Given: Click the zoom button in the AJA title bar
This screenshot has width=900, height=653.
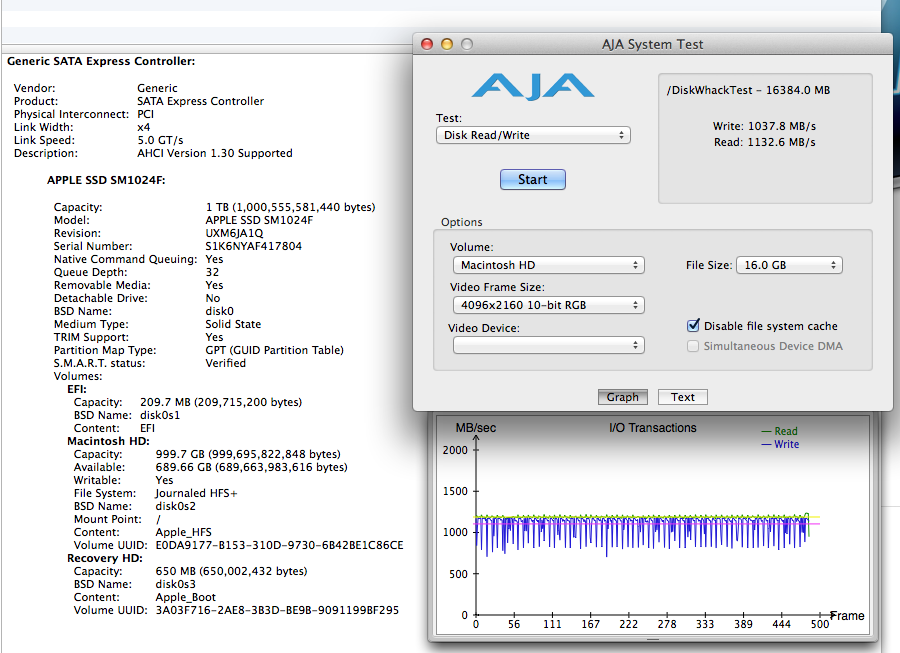Looking at the screenshot, I should (x=466, y=44).
